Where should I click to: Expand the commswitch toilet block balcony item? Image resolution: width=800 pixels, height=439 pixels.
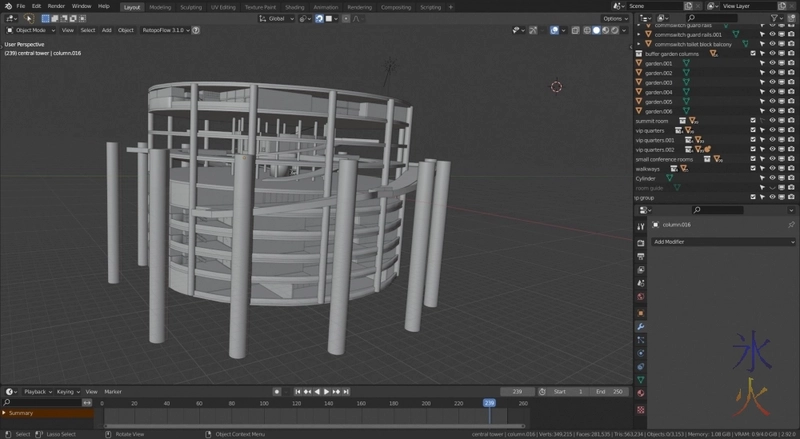click(x=639, y=44)
